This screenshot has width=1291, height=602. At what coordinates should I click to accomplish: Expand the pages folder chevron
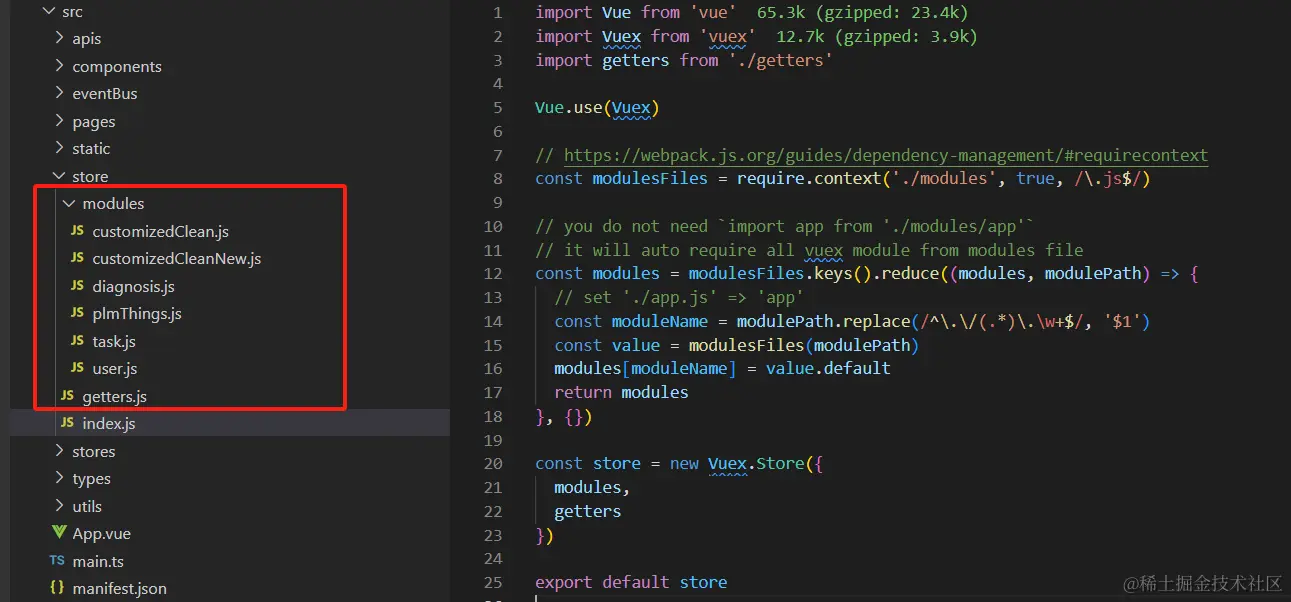pyautogui.click(x=59, y=122)
